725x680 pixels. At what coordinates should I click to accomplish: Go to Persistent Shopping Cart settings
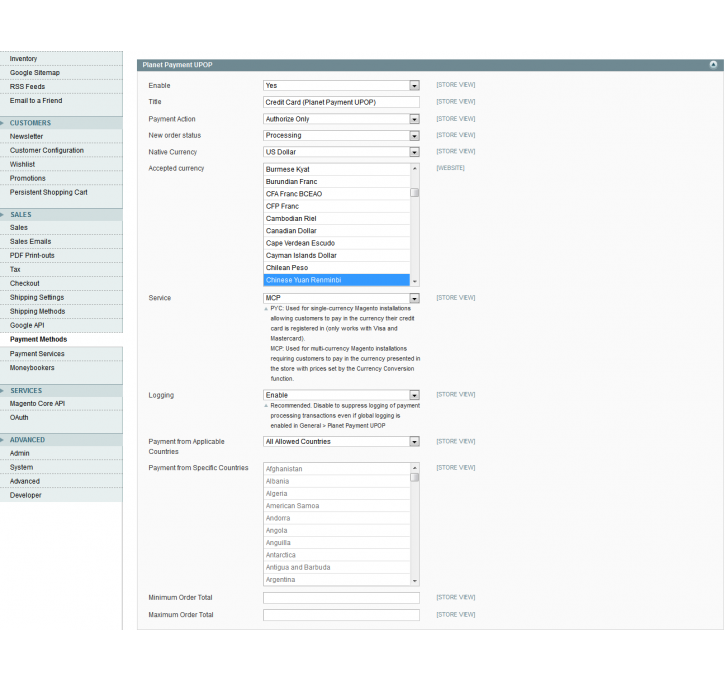[x=61, y=192]
